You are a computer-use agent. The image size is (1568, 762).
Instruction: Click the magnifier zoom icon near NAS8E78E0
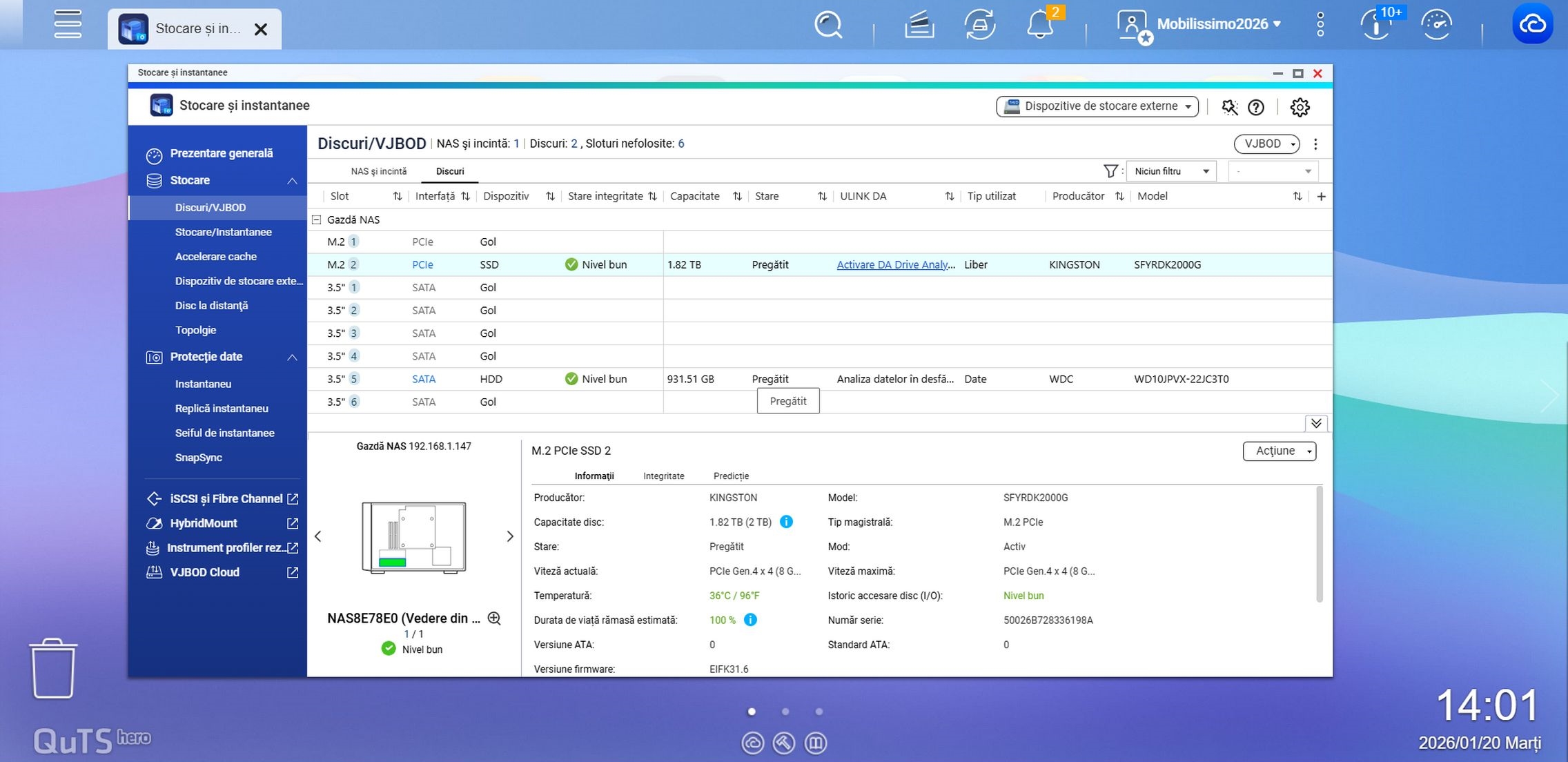[x=494, y=618]
